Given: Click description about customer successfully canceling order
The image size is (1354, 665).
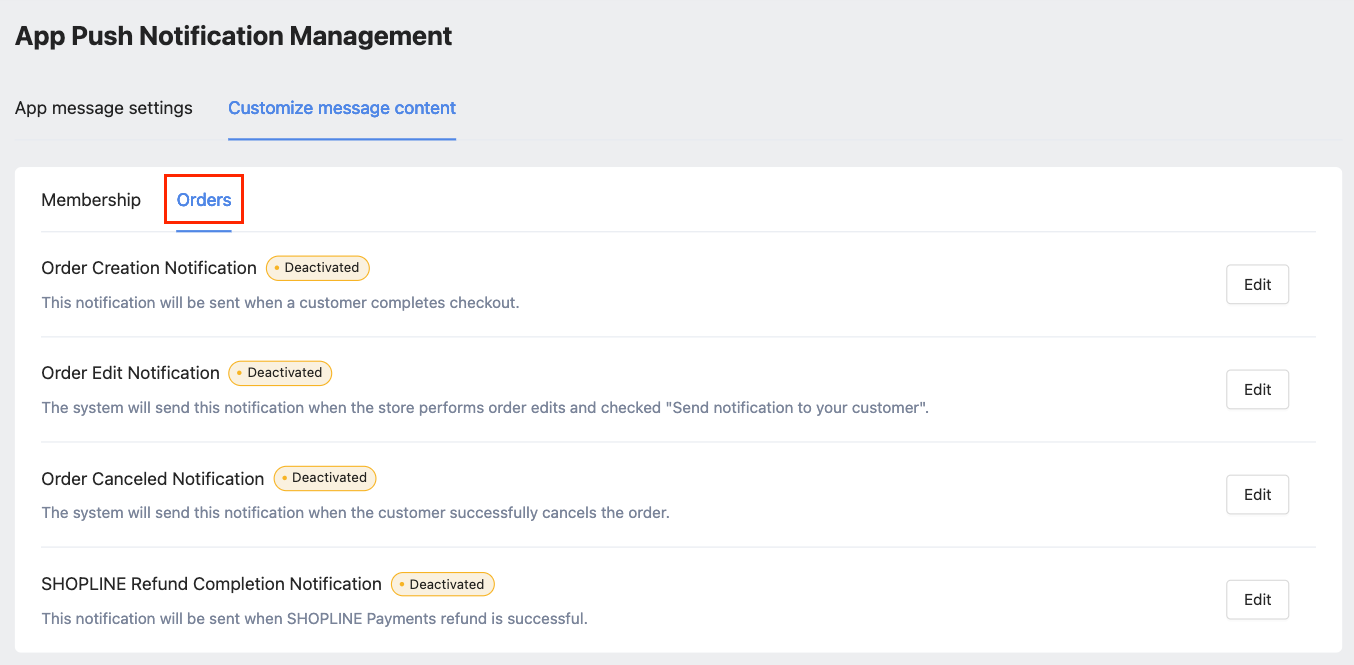Looking at the screenshot, I should 355,513.
